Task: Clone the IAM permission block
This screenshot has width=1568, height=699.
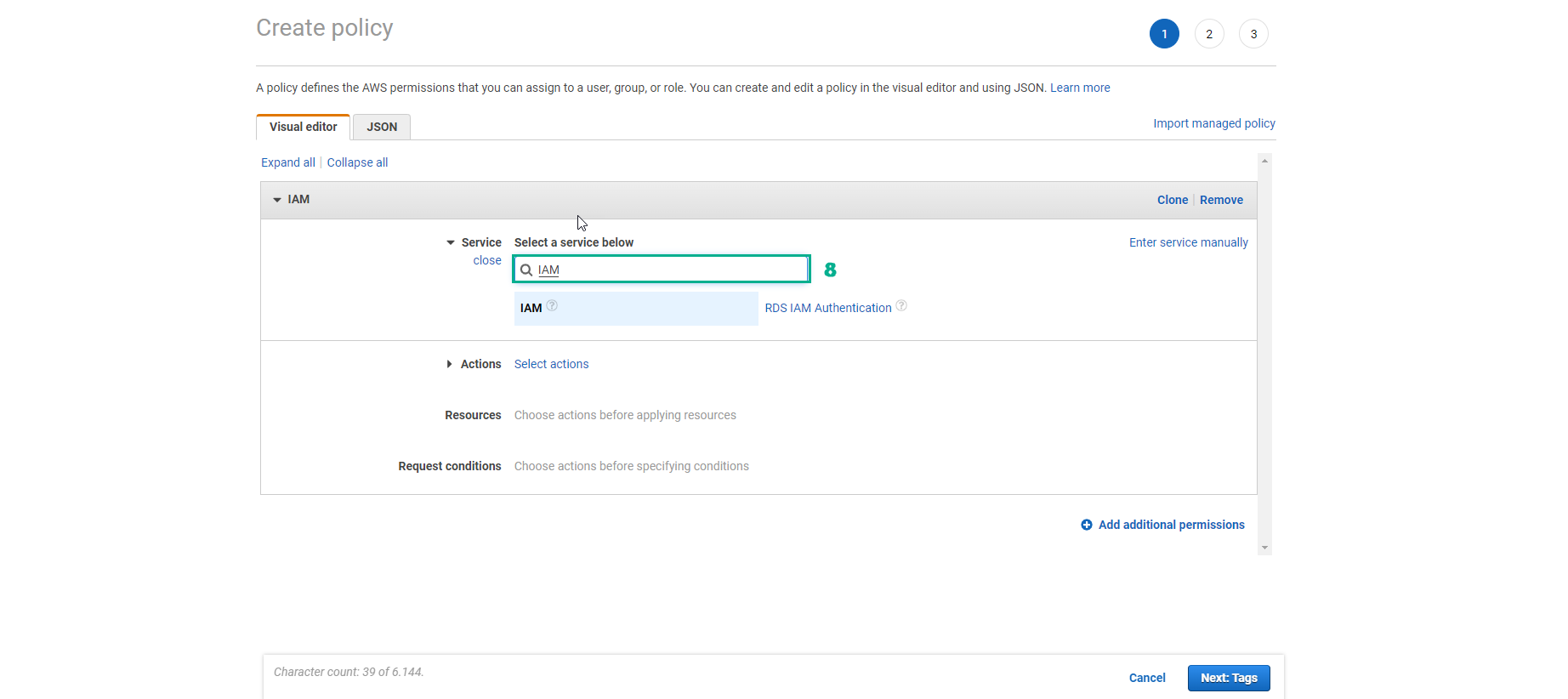Action: [x=1173, y=200]
